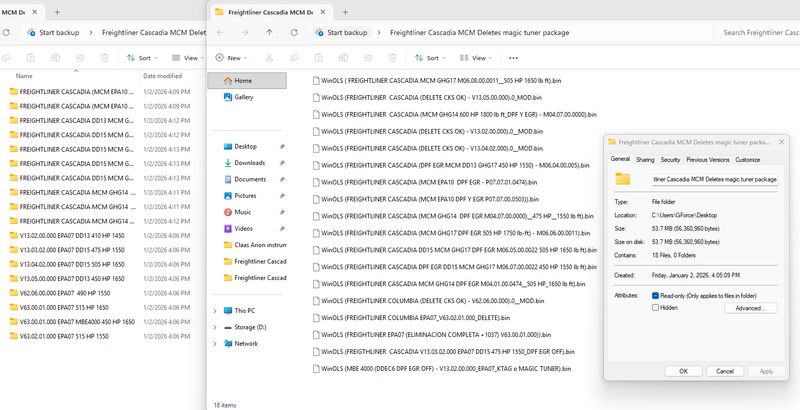Click the Search Freightliner search box
800x410 pixels.
click(758, 32)
